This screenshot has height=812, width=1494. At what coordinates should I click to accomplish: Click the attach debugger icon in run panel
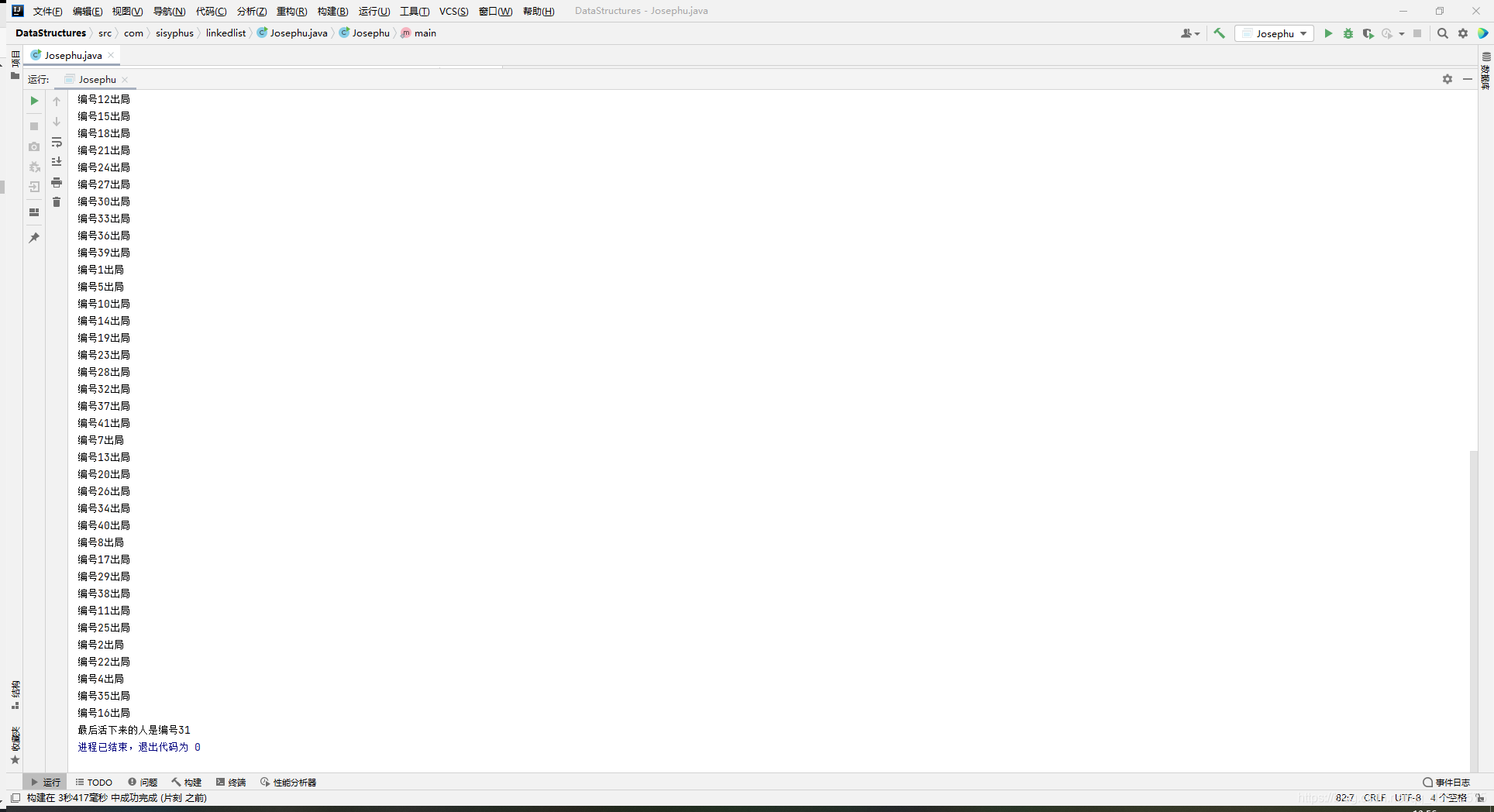34,167
